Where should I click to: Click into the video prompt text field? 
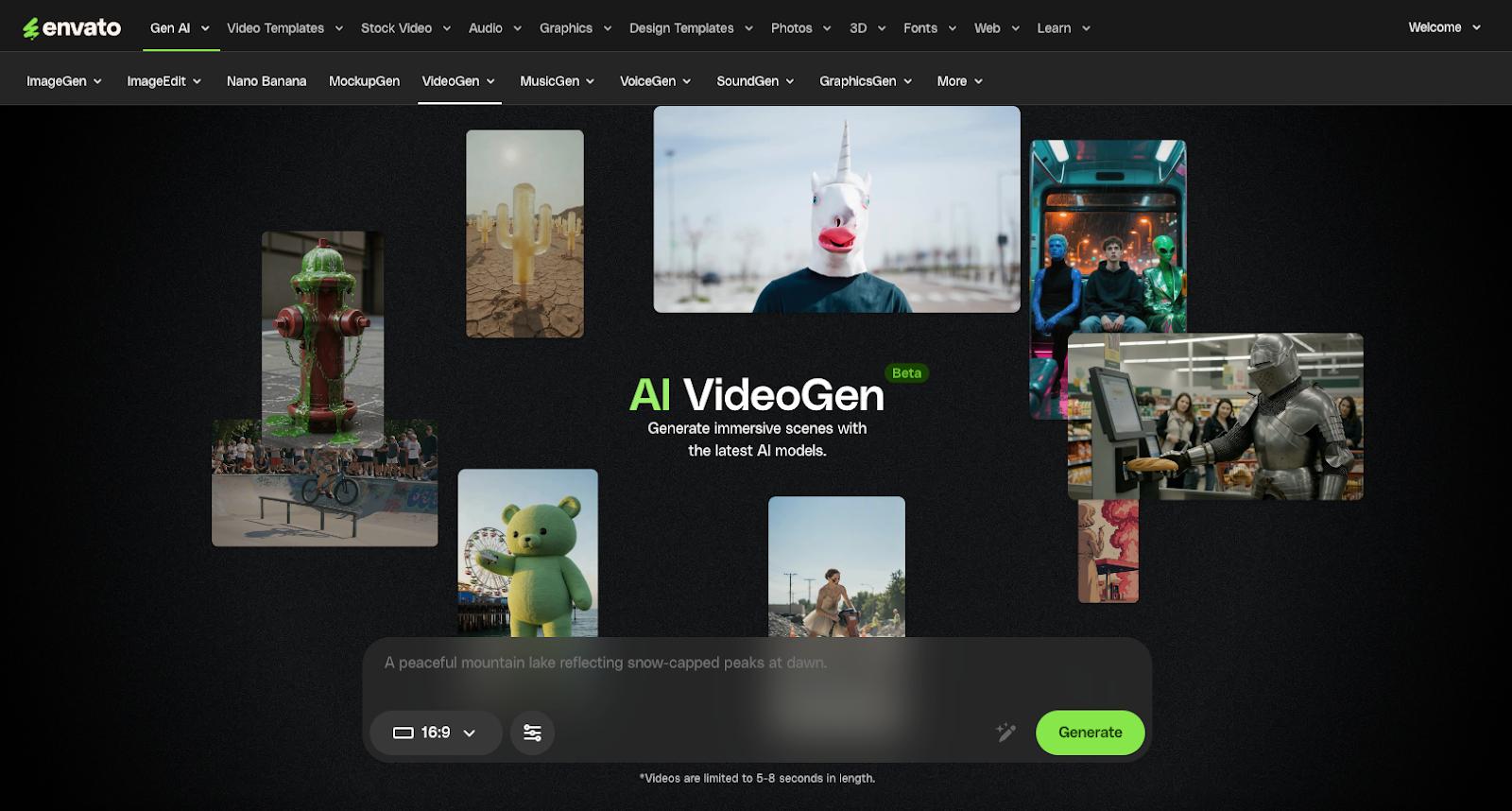coord(756,664)
